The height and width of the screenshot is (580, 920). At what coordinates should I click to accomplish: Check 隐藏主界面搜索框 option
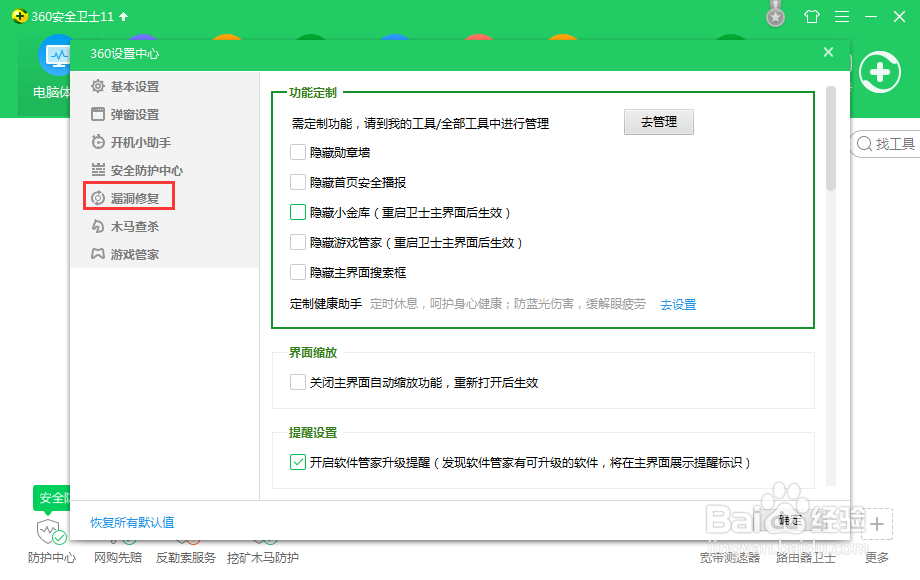297,272
